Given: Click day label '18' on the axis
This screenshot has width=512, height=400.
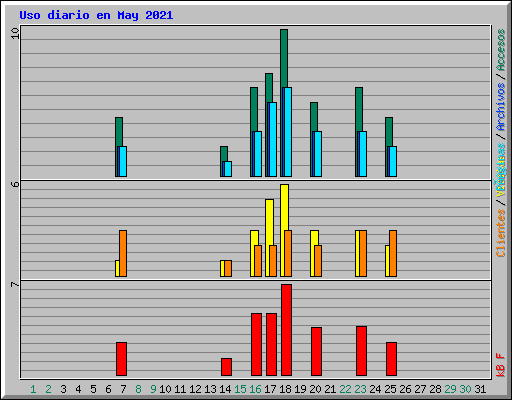Looking at the screenshot, I should pos(285,389).
